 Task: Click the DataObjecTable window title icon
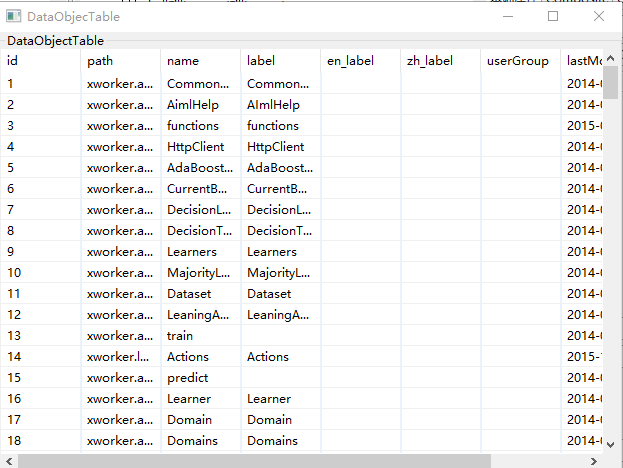[x=14, y=16]
